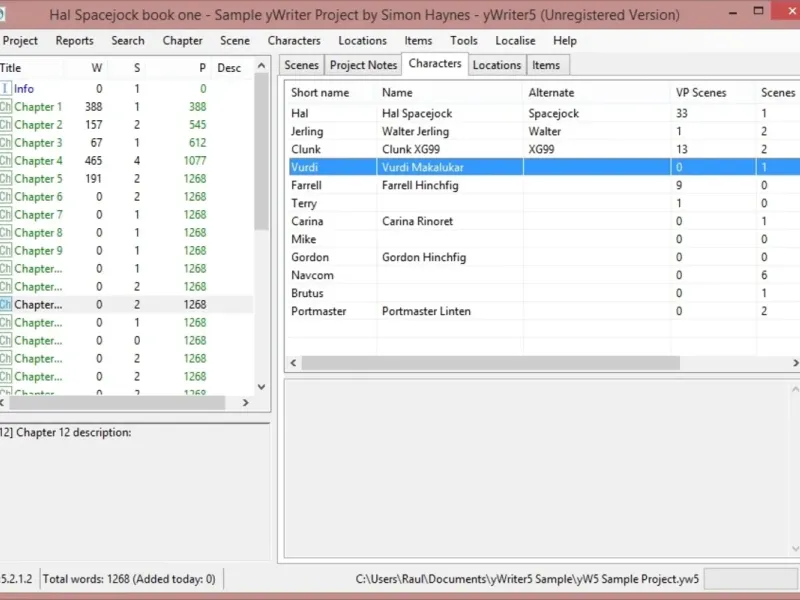Open the Help menu

pyautogui.click(x=565, y=41)
